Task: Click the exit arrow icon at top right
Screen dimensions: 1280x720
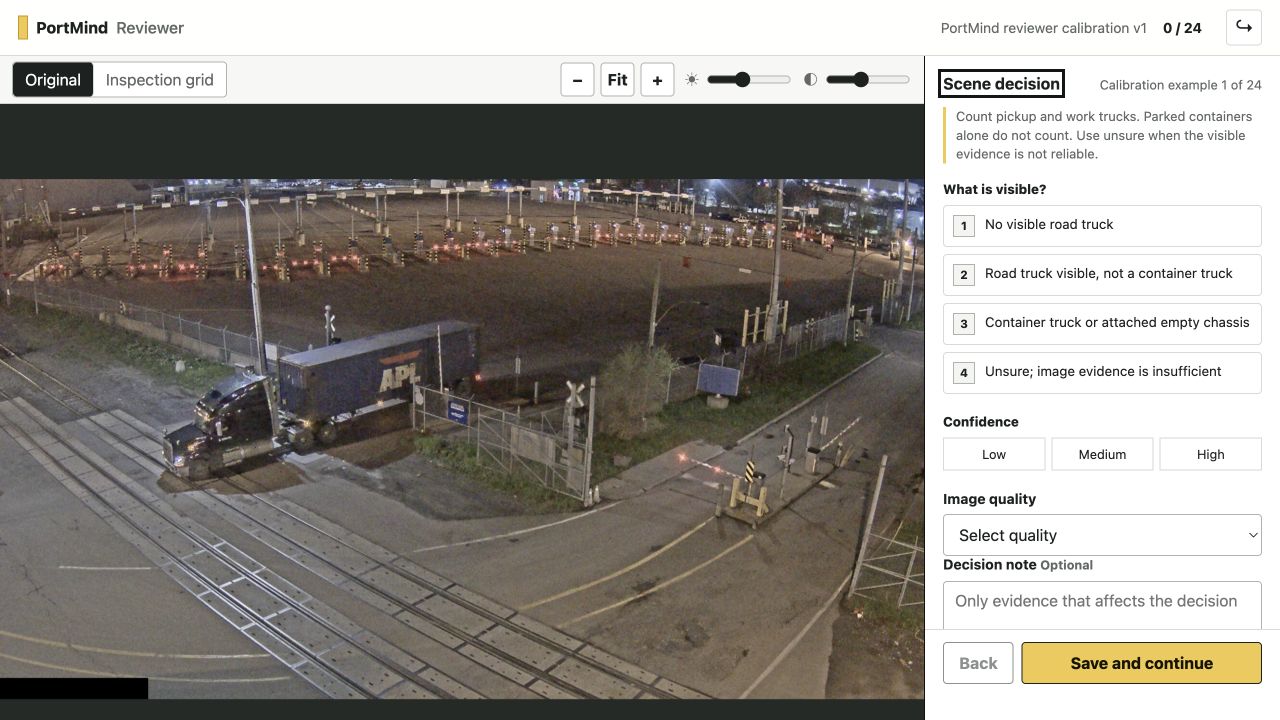Action: [x=1244, y=27]
